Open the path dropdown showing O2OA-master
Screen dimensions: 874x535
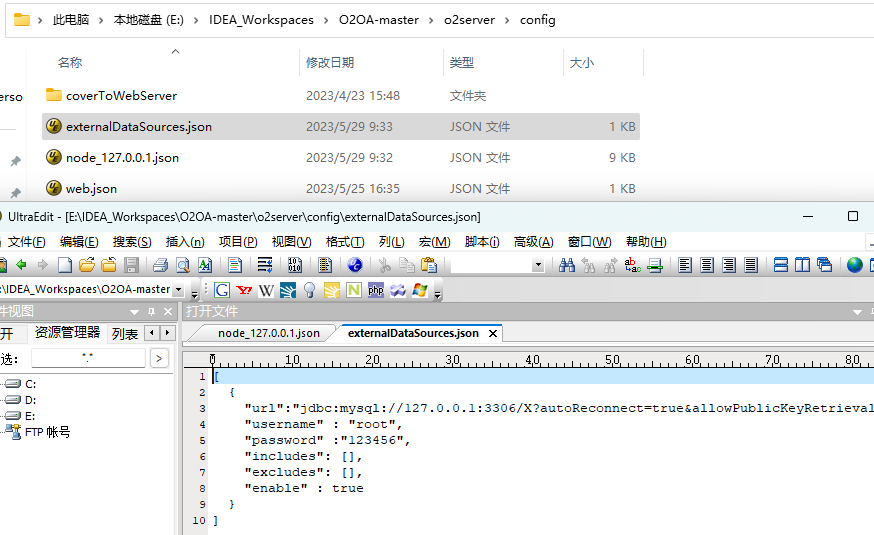pyautogui.click(x=179, y=290)
